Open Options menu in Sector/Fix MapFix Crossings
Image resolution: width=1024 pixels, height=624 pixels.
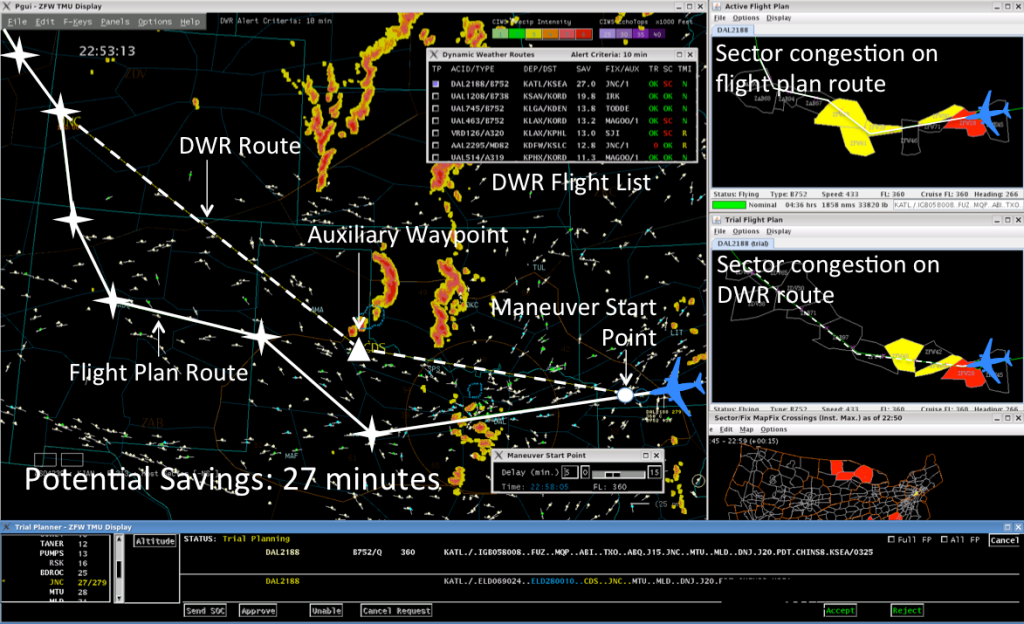(773, 429)
